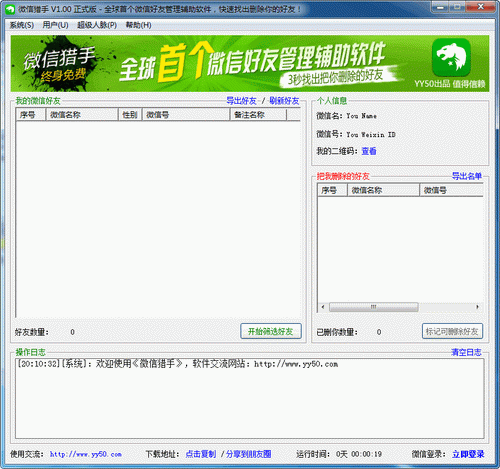Sort friends list by 序号 column header
The image size is (500, 469).
click(x=31, y=115)
